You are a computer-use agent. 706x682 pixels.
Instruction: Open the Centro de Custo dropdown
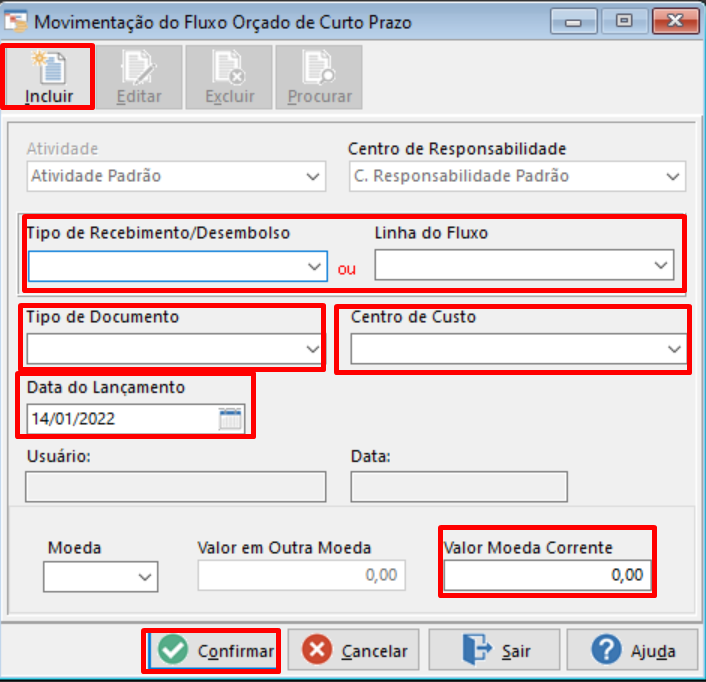pyautogui.click(x=519, y=349)
